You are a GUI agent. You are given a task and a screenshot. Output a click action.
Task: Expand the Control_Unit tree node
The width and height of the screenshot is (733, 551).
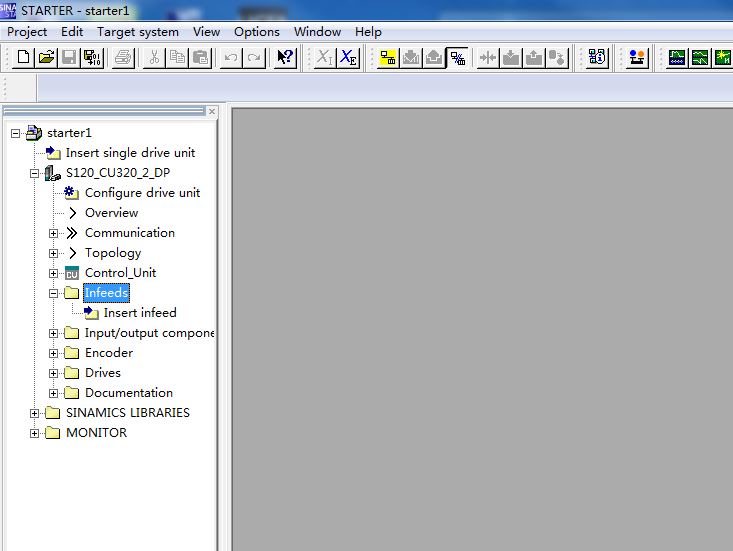(x=54, y=273)
